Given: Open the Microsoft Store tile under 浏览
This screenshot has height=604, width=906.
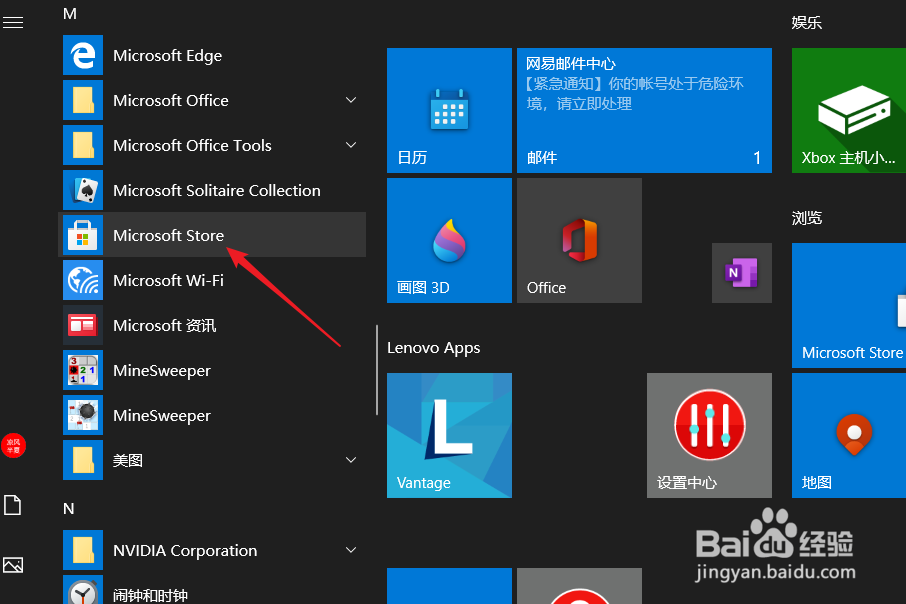Looking at the screenshot, I should 849,305.
